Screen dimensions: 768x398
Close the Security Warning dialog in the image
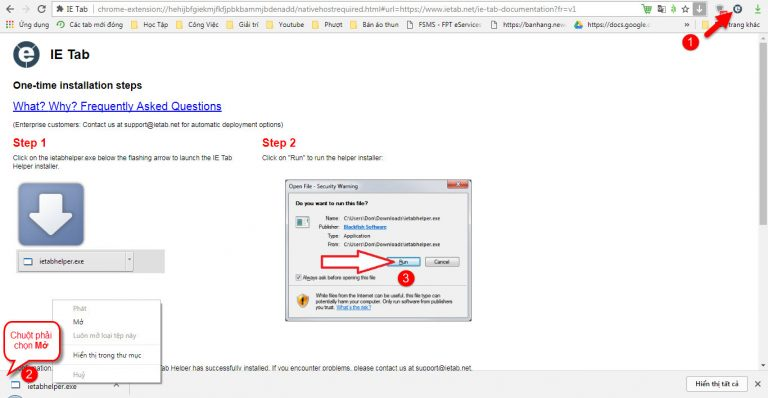coord(458,185)
